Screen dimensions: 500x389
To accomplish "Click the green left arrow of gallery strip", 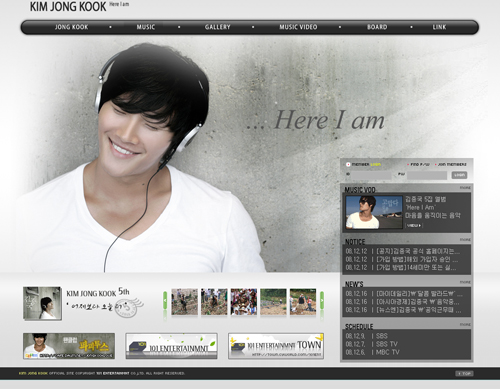I will [165, 301].
